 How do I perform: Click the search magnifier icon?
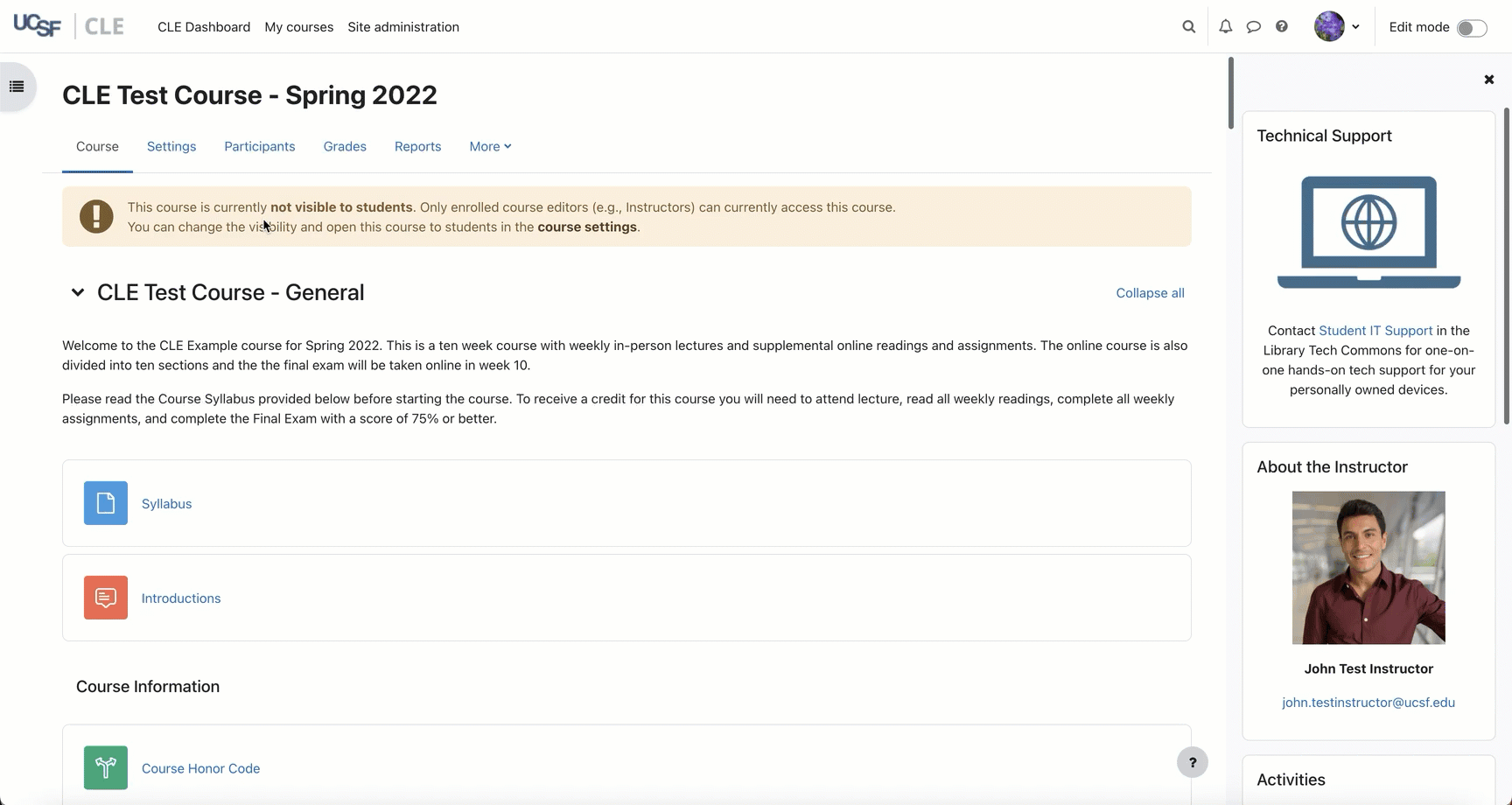(x=1188, y=27)
